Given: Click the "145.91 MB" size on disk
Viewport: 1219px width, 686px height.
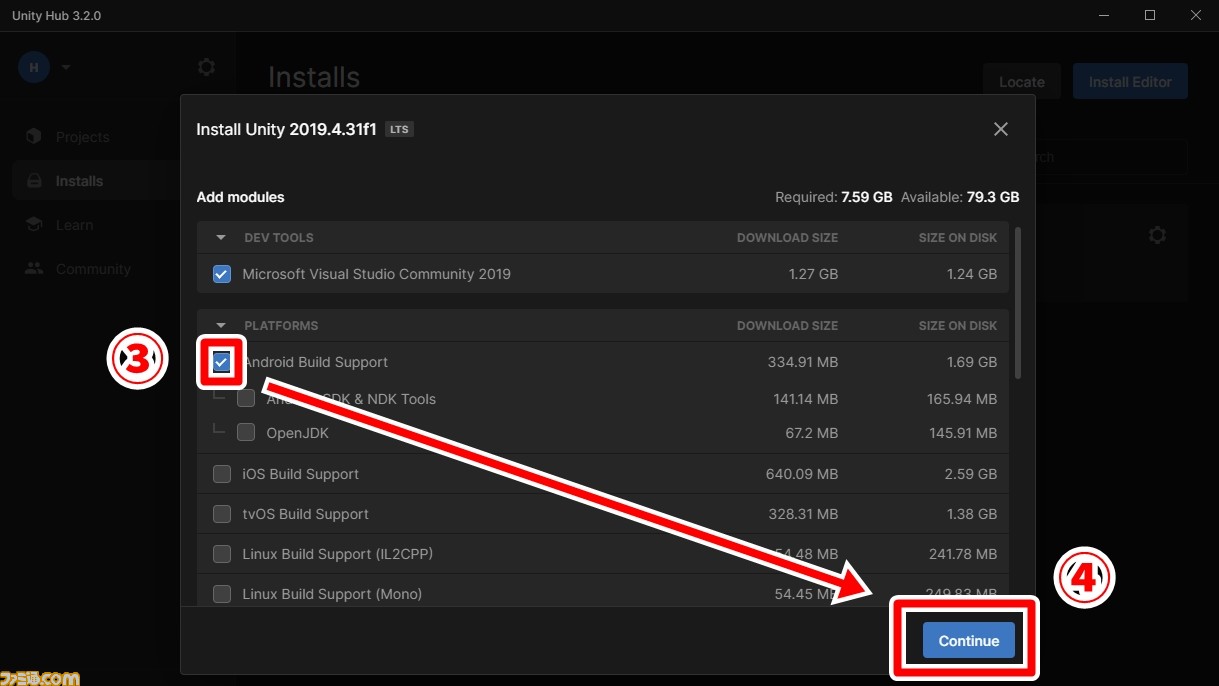Looking at the screenshot, I should point(962,433).
